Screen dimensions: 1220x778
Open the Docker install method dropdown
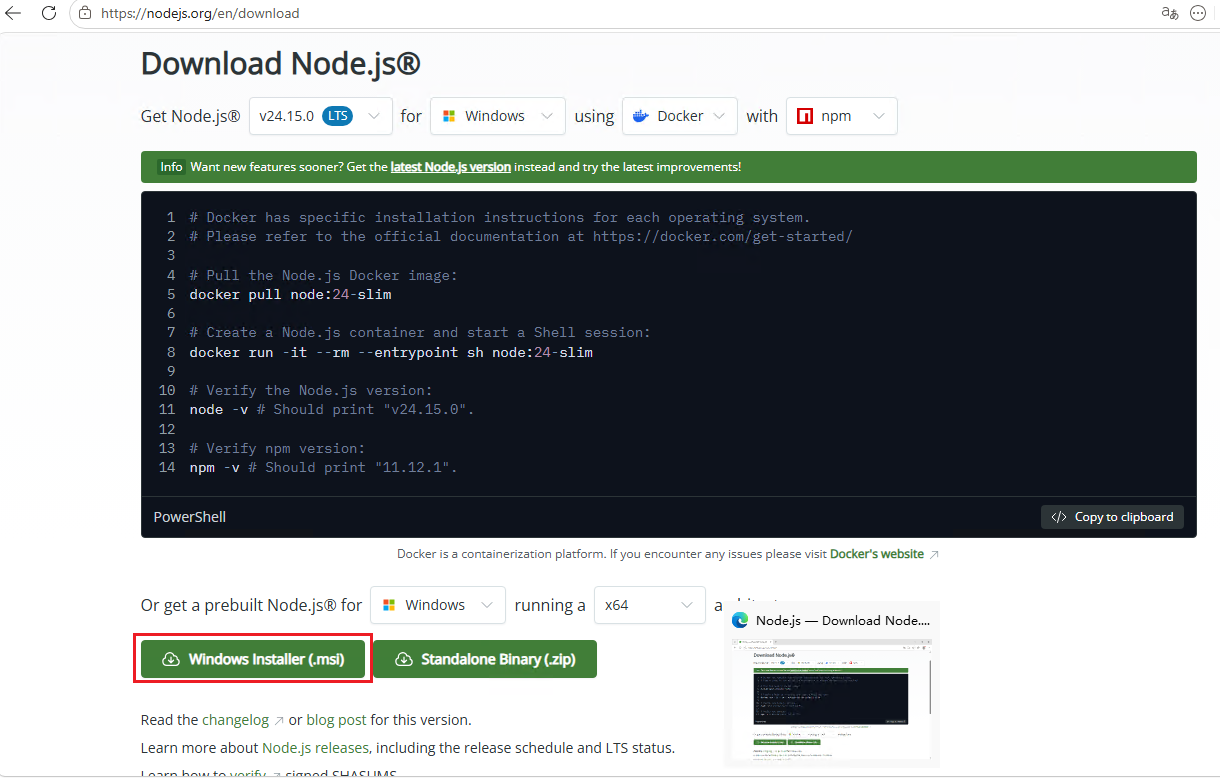click(x=680, y=116)
